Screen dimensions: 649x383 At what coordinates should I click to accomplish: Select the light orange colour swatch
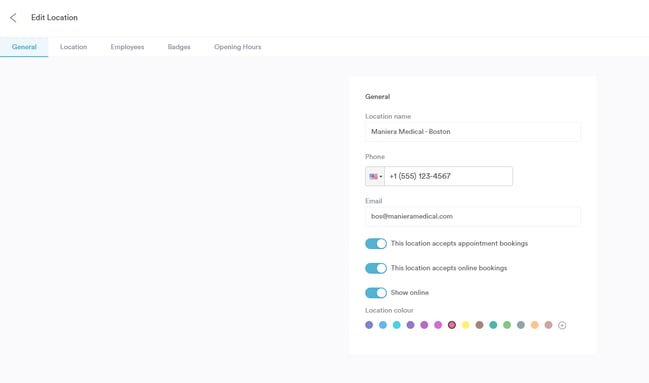(535, 325)
